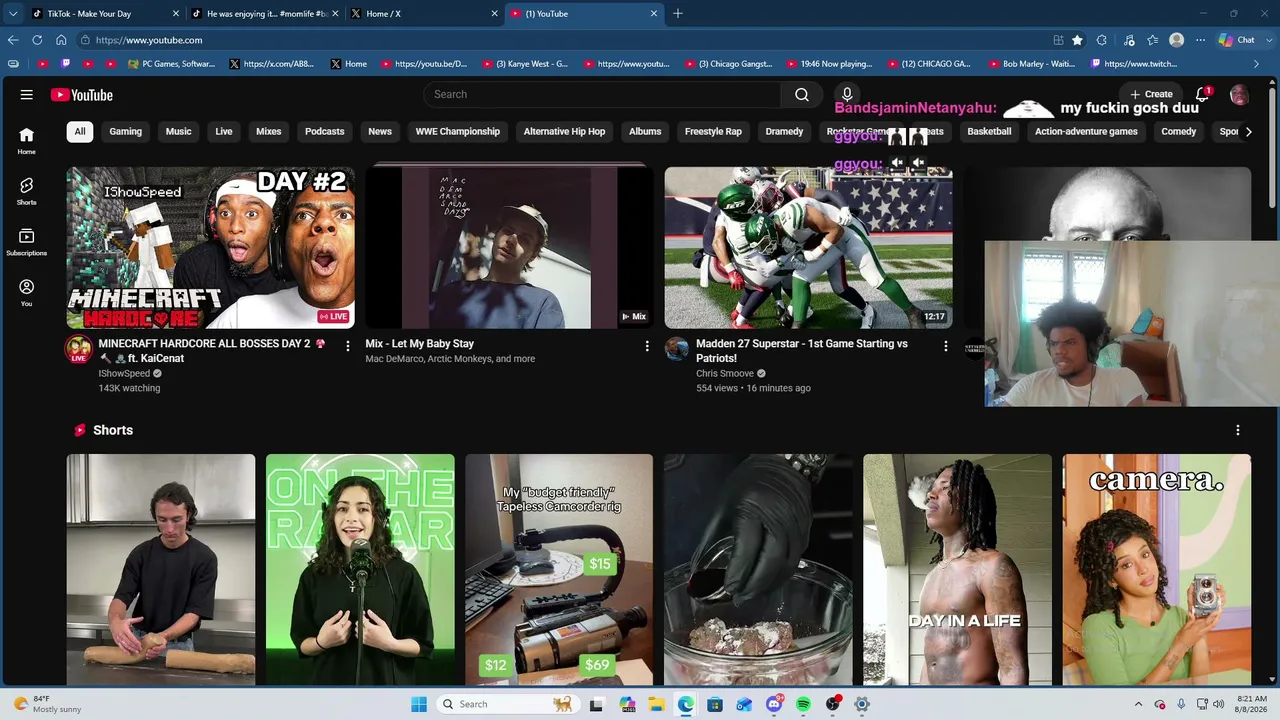
Task: Click the YouTube search magnifier button
Action: click(x=802, y=94)
